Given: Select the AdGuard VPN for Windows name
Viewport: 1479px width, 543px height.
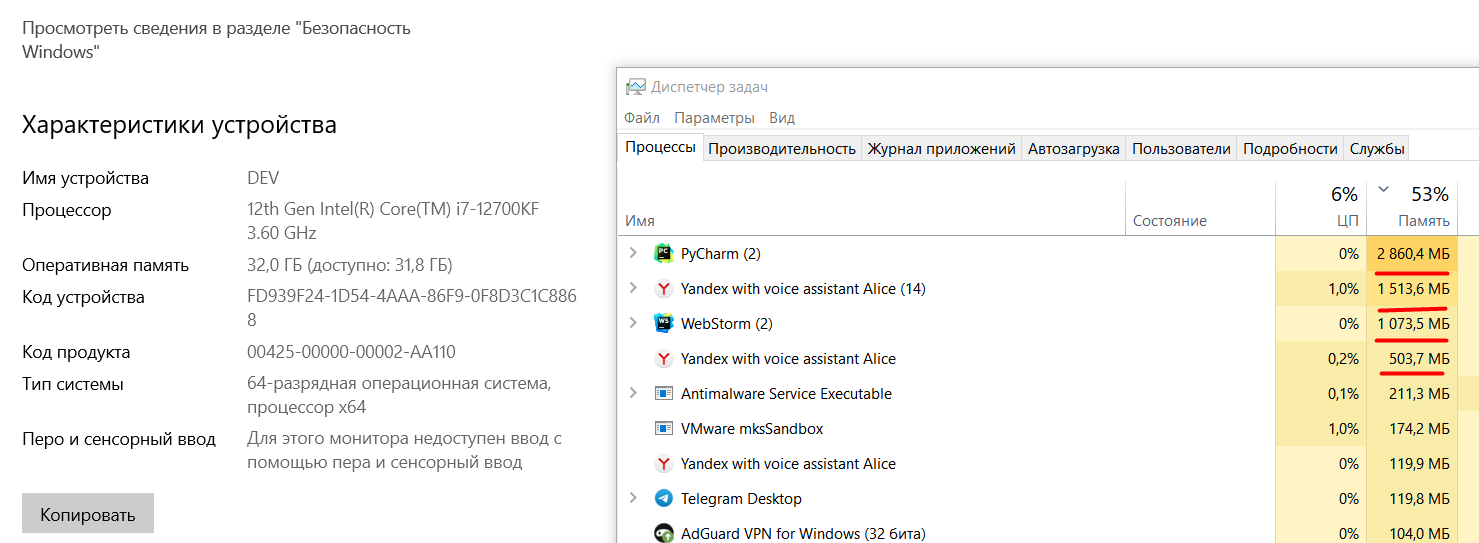Looking at the screenshot, I should point(803,534).
